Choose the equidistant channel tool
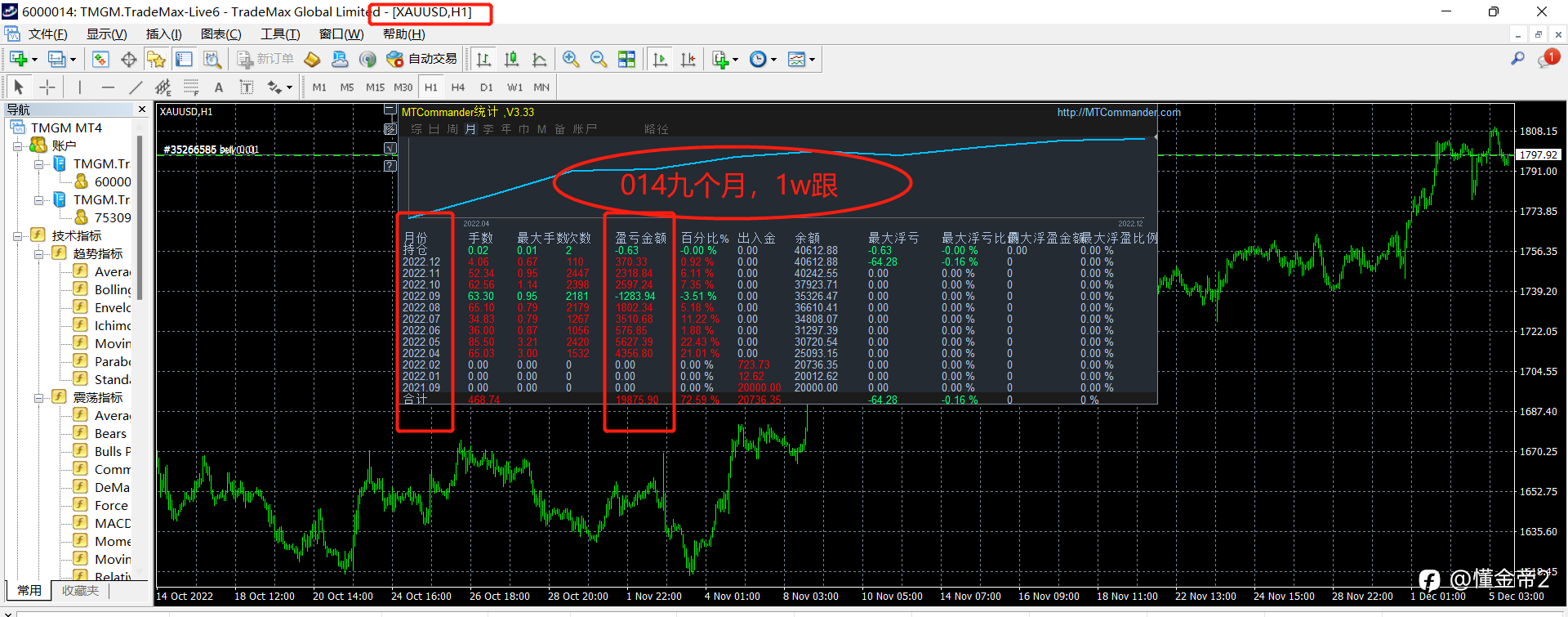The image size is (1568, 617). tap(163, 87)
